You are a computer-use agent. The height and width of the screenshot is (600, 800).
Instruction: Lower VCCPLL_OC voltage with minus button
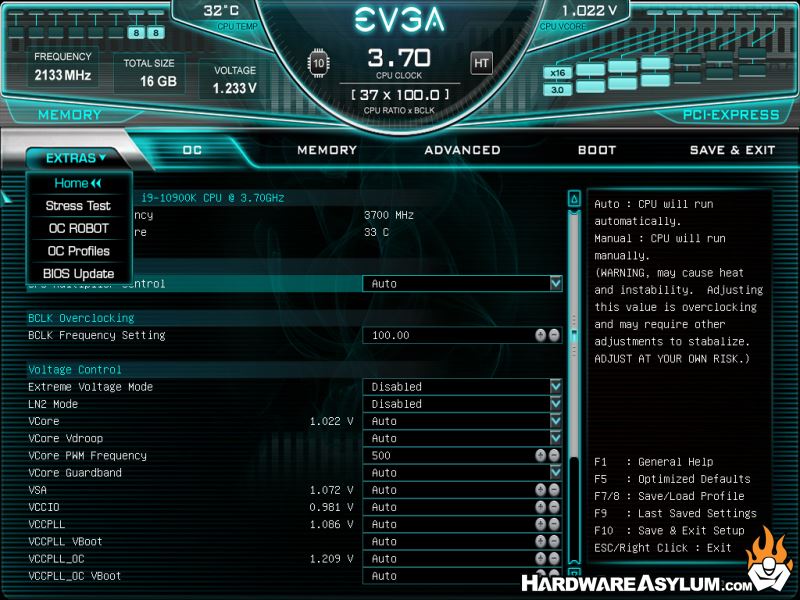point(554,559)
